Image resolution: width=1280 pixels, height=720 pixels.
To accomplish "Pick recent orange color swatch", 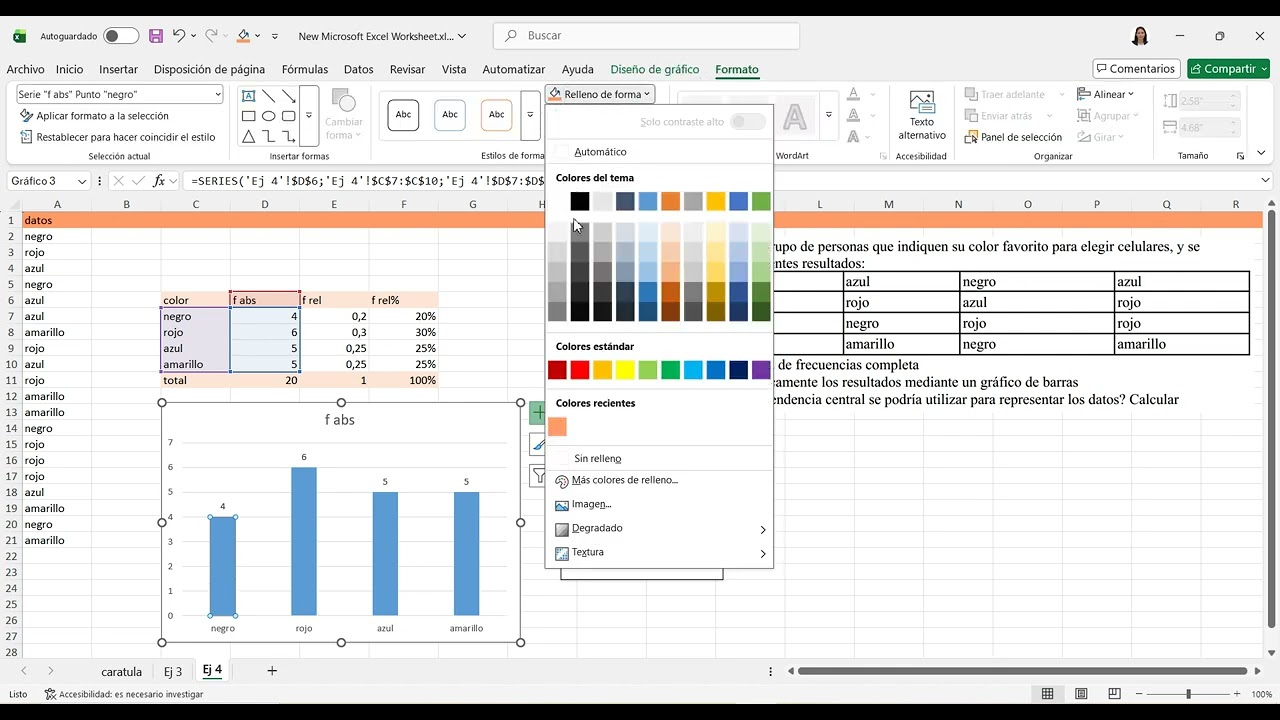I will 557,427.
